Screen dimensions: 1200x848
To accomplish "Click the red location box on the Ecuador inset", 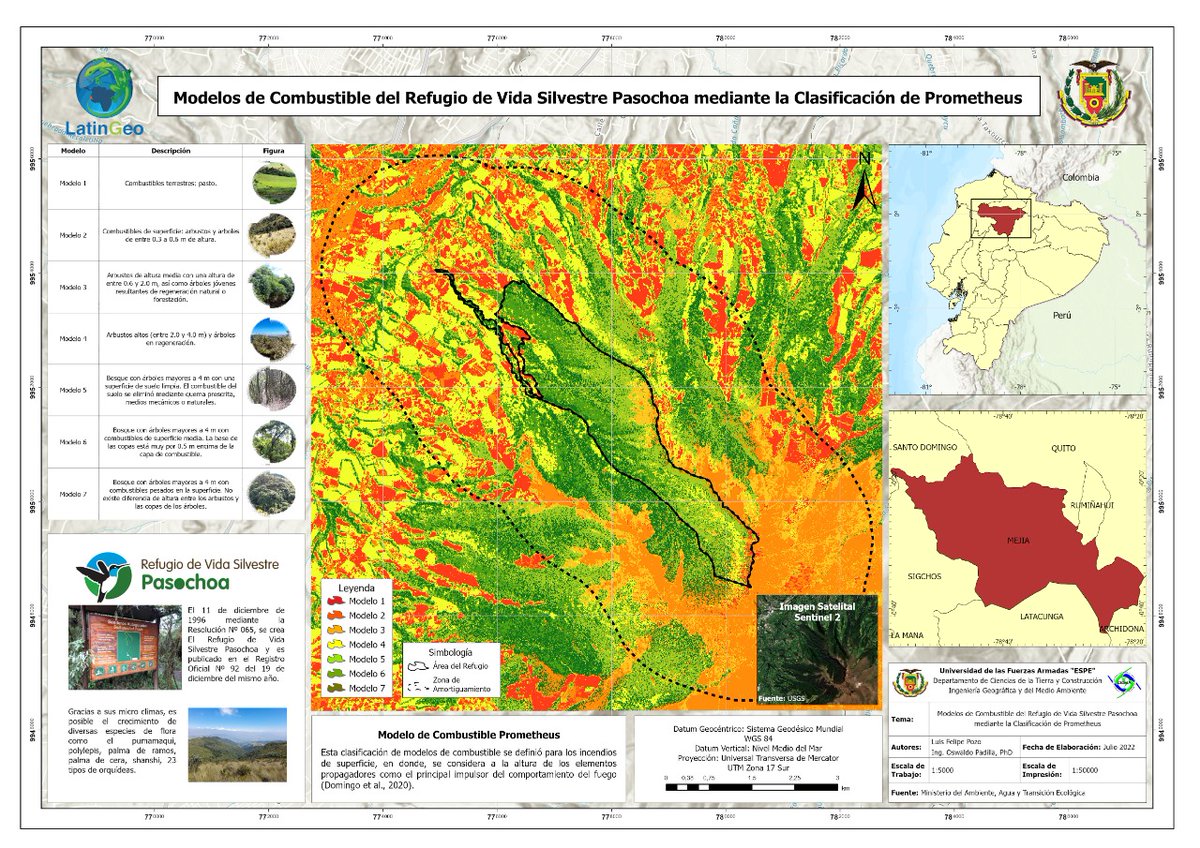I will [x=1000, y=217].
